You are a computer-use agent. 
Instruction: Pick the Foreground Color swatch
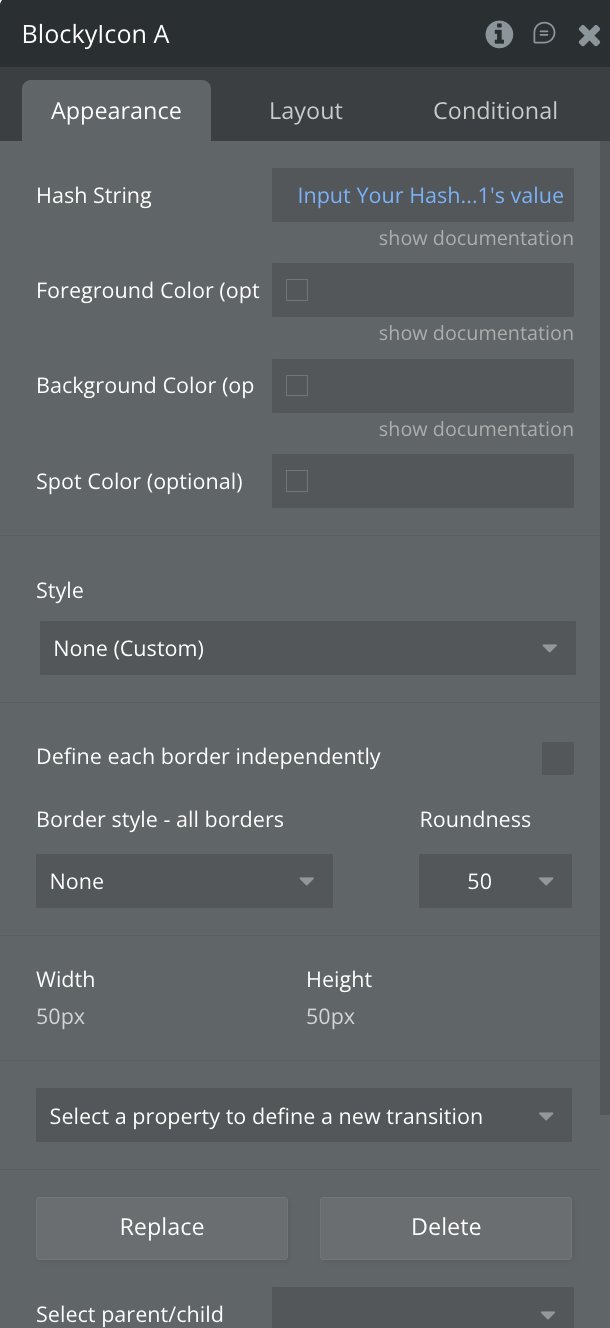[297, 291]
